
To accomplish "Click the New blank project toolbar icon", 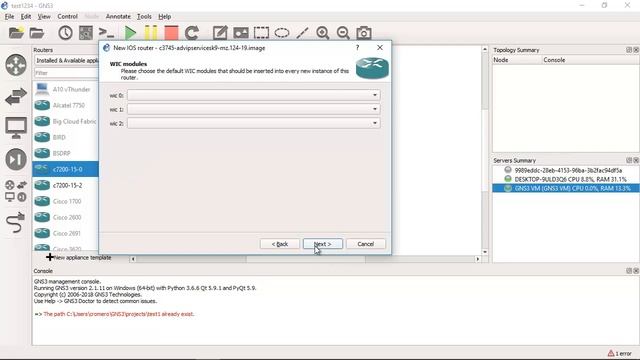I will click(x=16, y=33).
